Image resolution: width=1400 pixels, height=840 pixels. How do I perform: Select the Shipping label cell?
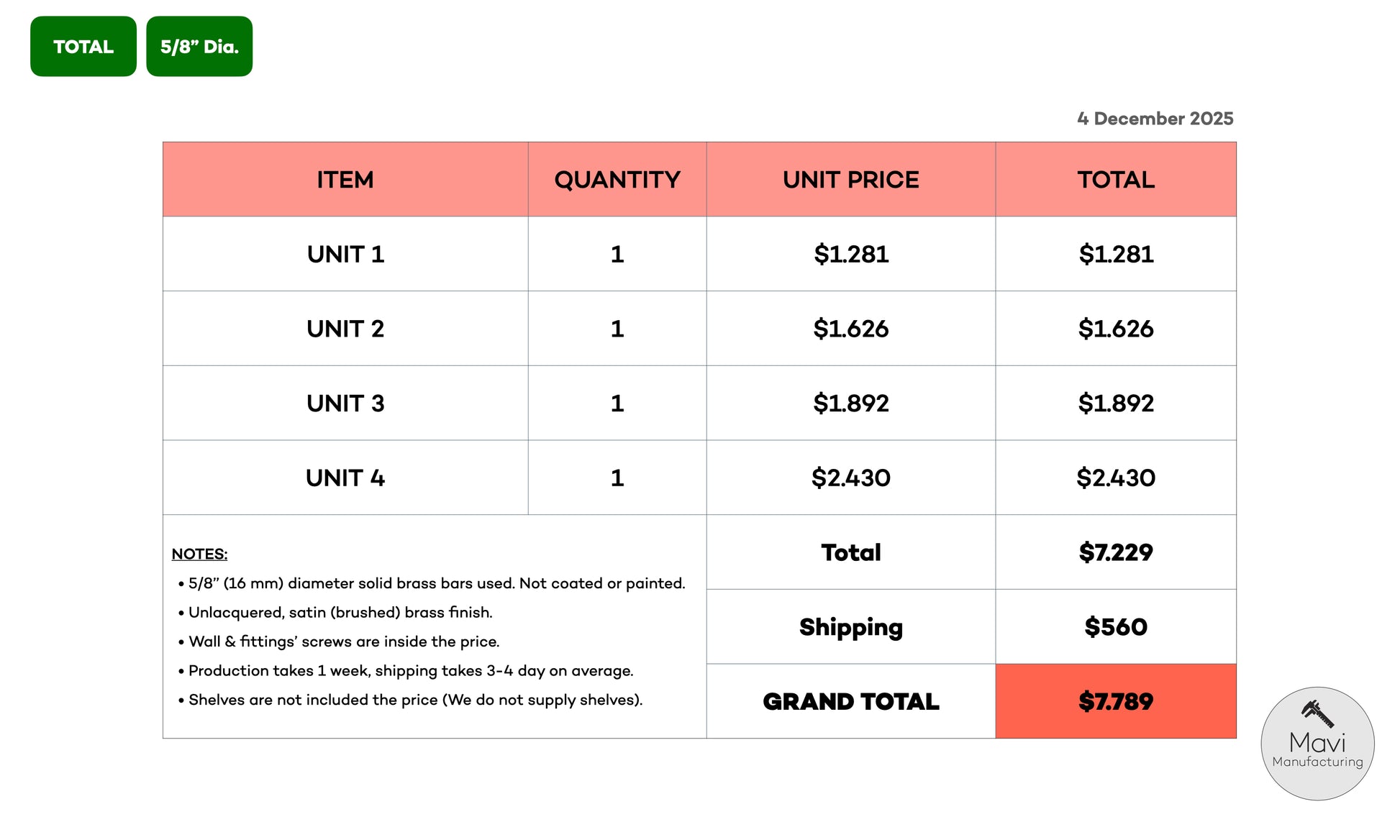[x=850, y=627]
